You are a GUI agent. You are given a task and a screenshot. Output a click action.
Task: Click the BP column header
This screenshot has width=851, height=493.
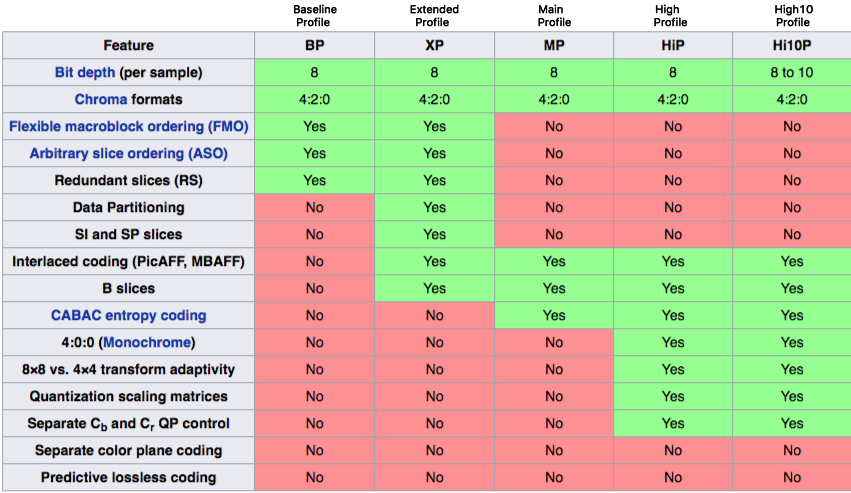tap(314, 45)
